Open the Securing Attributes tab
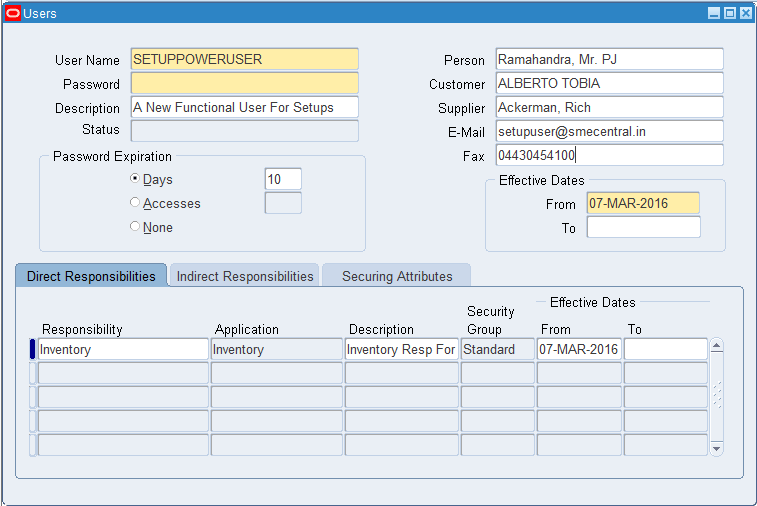The width and height of the screenshot is (757, 506). tap(397, 276)
